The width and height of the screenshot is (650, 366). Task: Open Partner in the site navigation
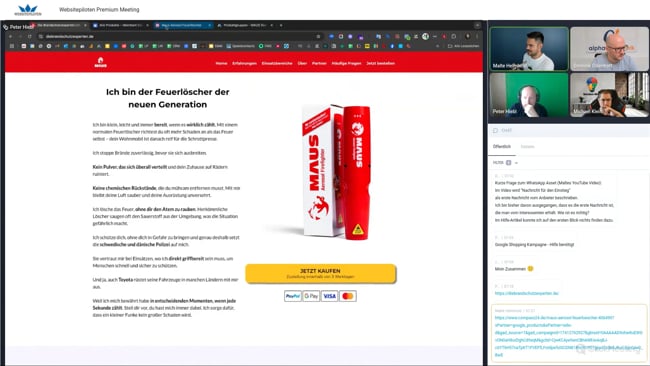[x=319, y=63]
